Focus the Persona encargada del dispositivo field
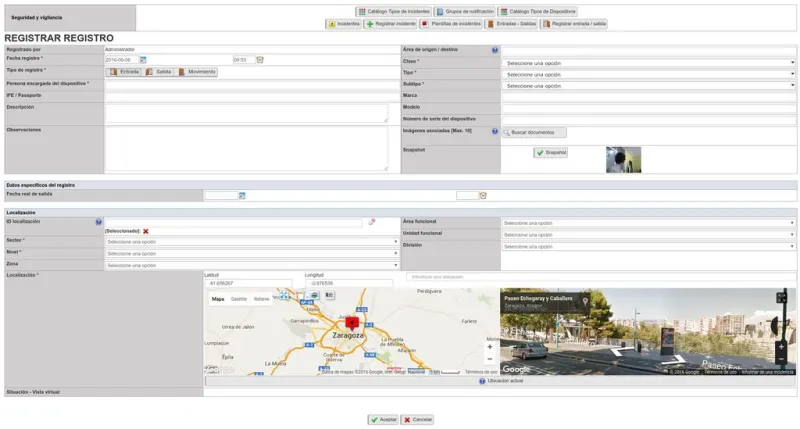Viewport: 800px width, 429px height. (x=252, y=85)
